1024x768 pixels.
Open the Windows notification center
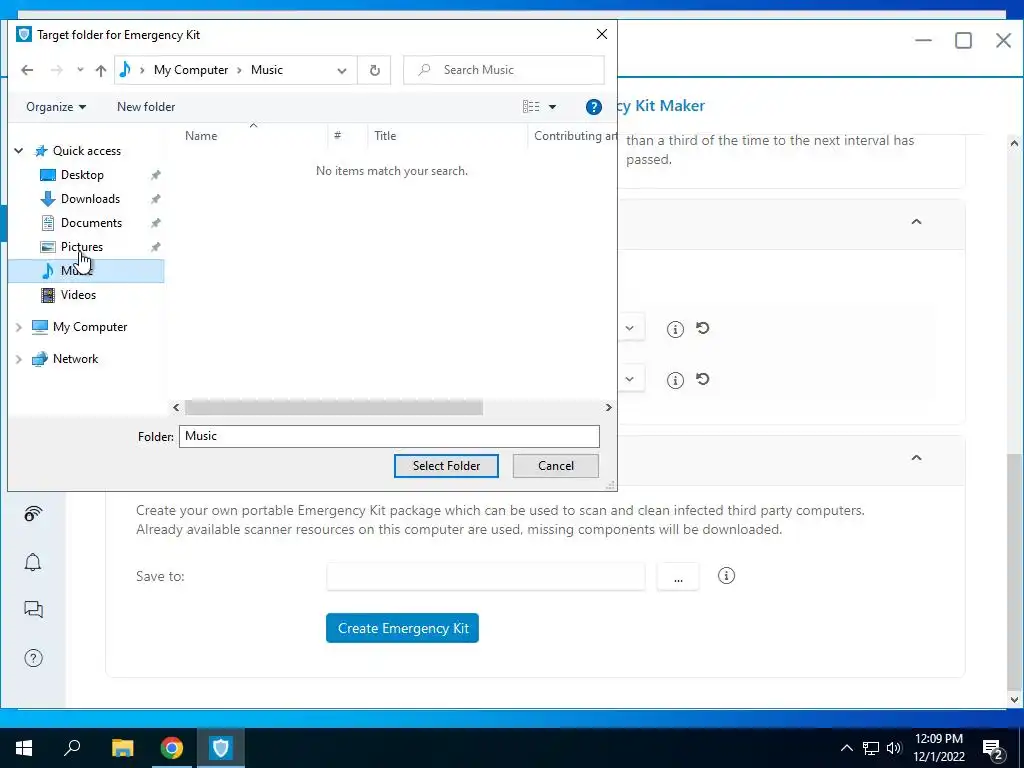pos(993,749)
